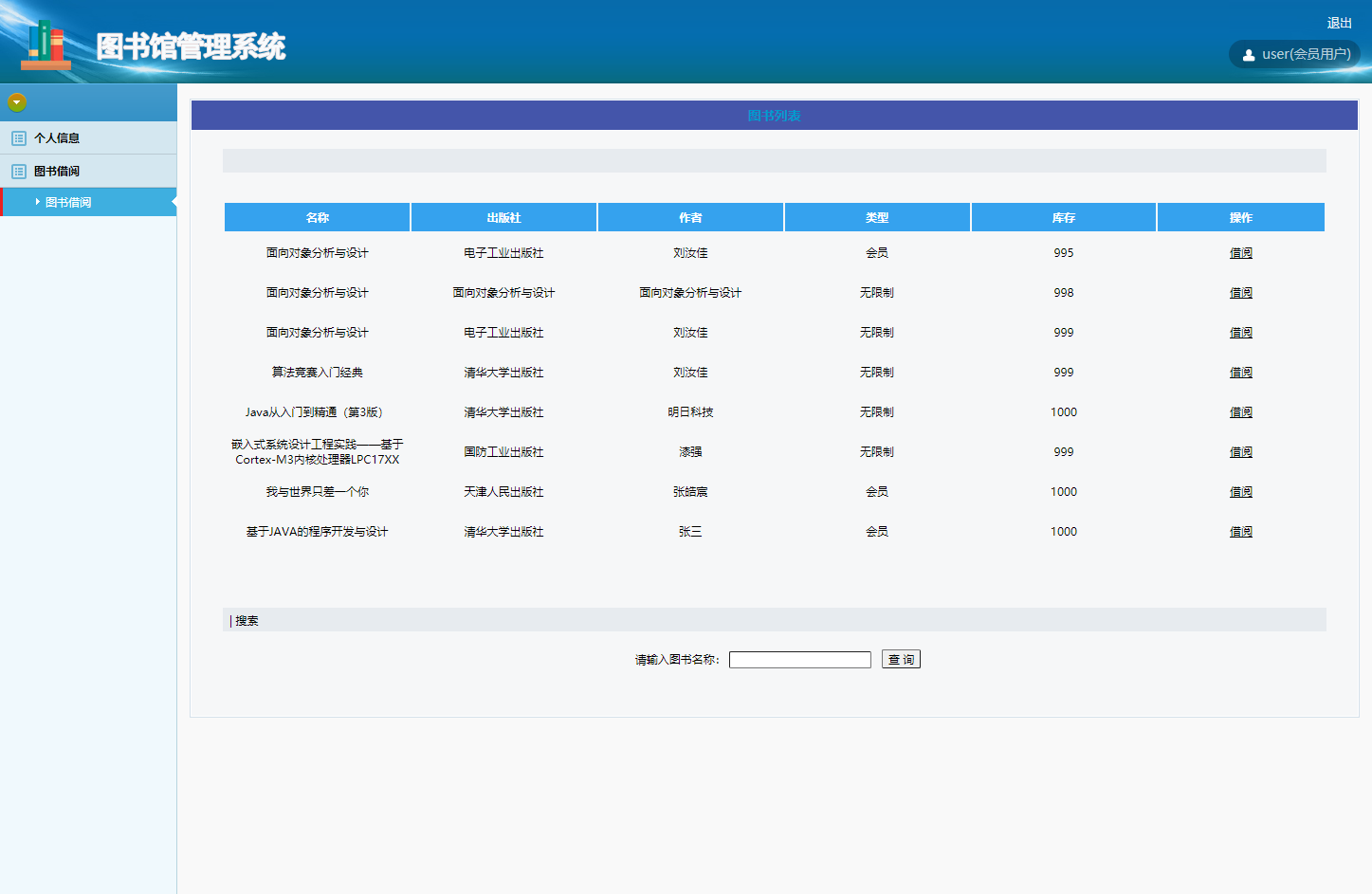Click 退出 to log out
Image resolution: width=1372 pixels, height=894 pixels.
point(1339,23)
